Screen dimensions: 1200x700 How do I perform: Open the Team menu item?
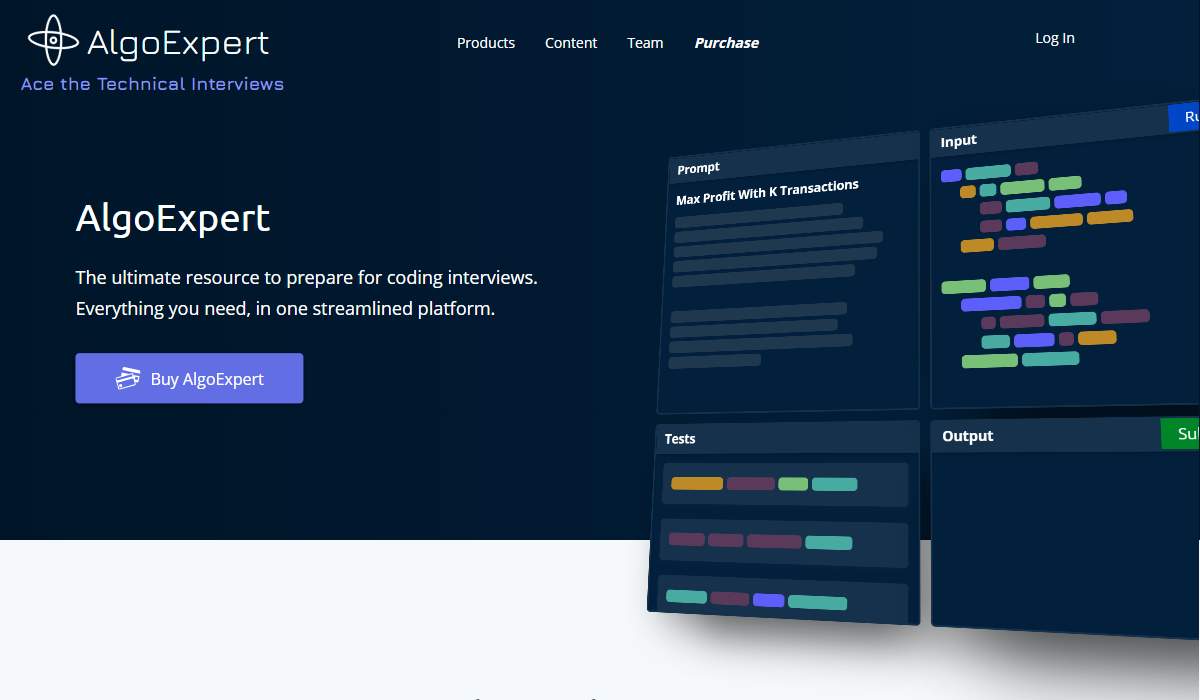645,43
